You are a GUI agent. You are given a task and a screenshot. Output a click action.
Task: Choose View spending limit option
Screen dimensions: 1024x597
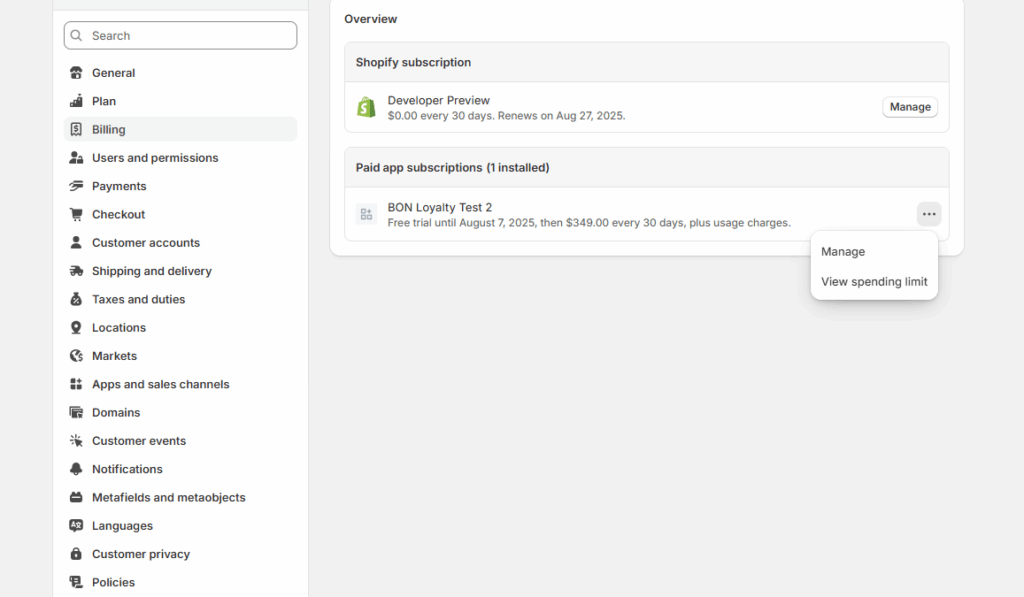(874, 282)
